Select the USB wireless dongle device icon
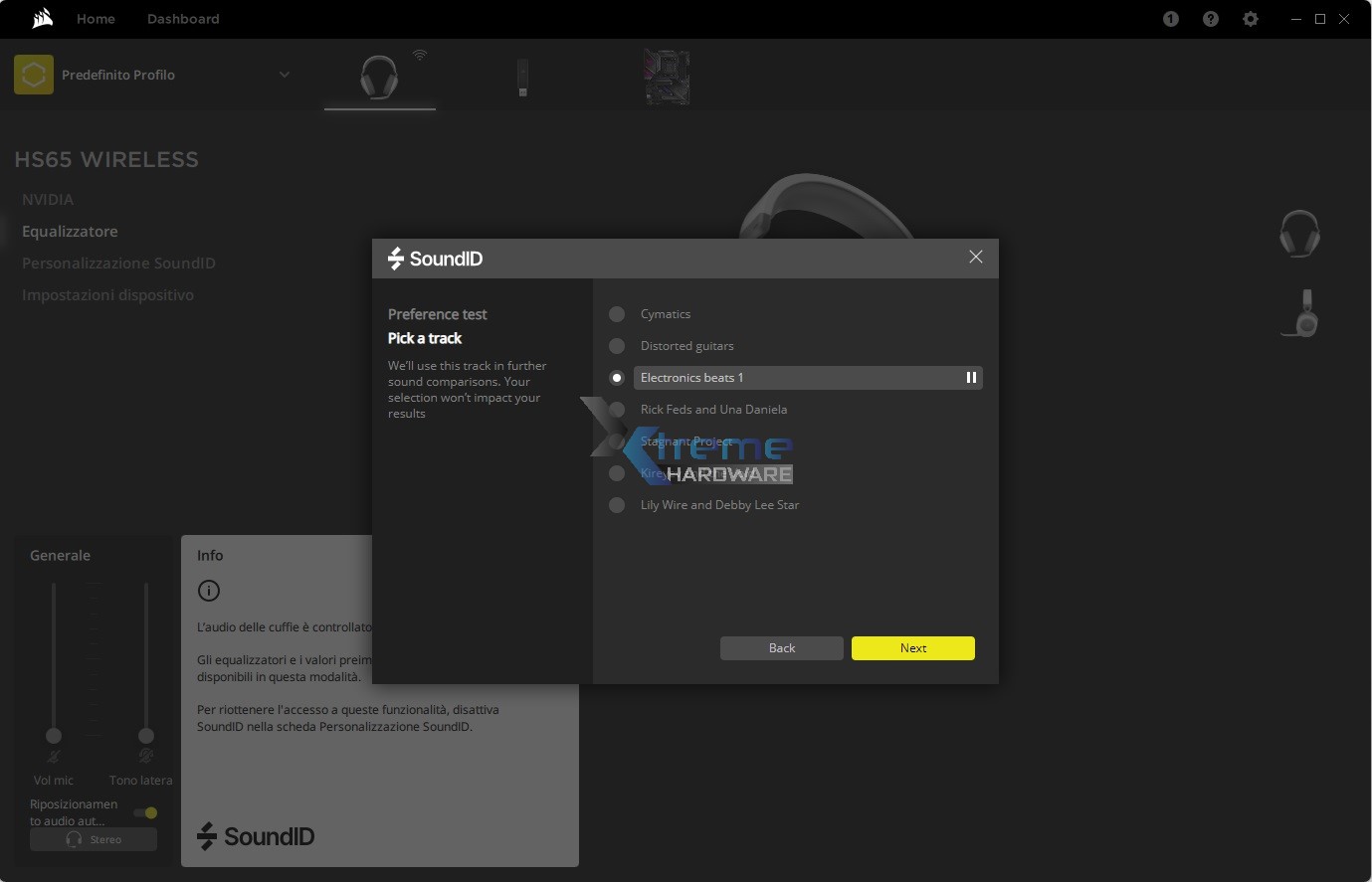The height and width of the screenshot is (882, 1372). click(x=522, y=78)
